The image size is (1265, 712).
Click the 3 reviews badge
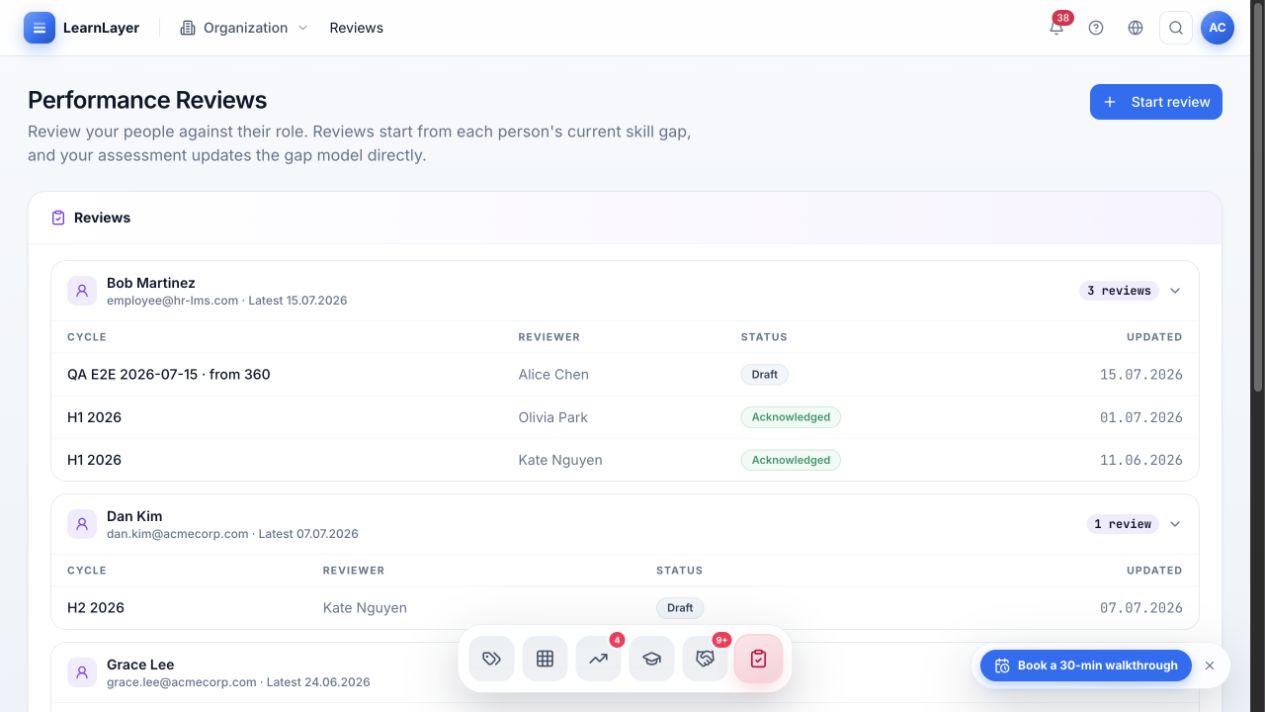tap(1119, 291)
